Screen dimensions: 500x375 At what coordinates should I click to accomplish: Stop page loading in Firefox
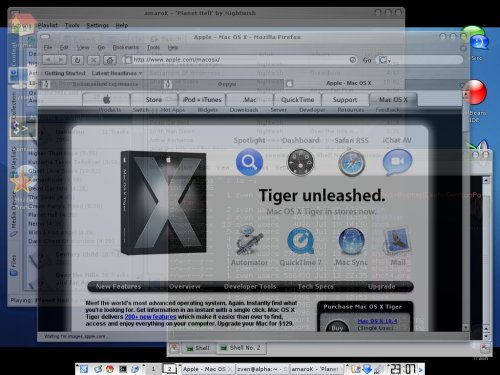[x=94, y=60]
